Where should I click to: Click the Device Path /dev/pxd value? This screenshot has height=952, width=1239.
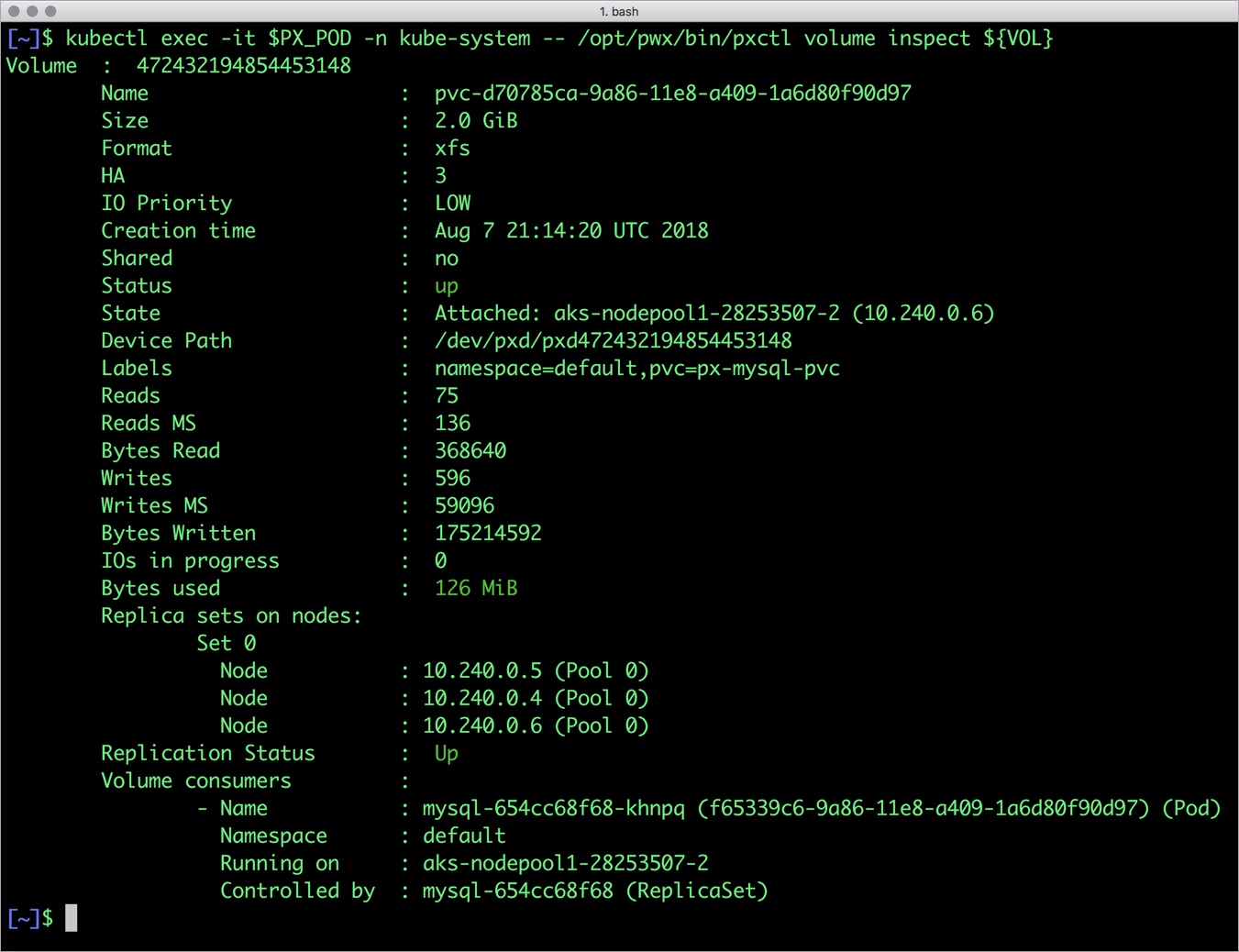pyautogui.click(x=613, y=340)
